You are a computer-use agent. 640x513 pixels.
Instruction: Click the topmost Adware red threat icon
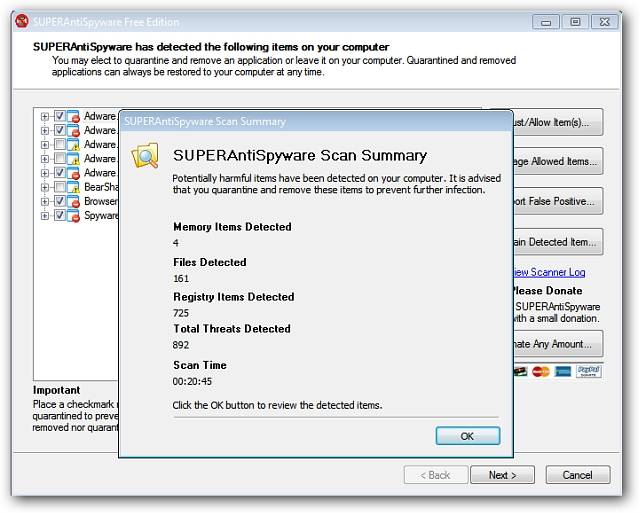click(73, 116)
